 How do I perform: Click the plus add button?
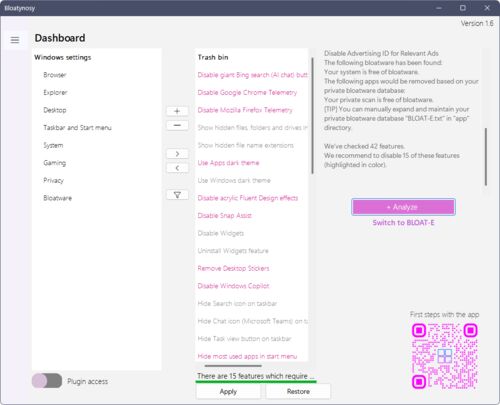click(x=177, y=111)
